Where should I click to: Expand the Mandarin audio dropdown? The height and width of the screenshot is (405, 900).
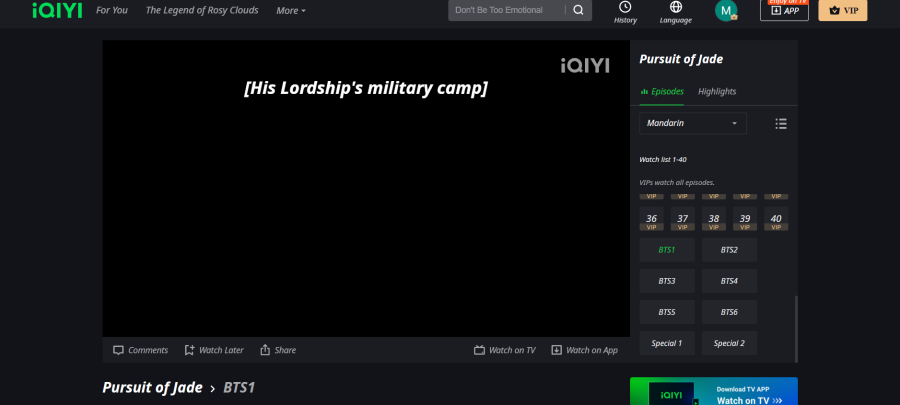[x=693, y=123]
